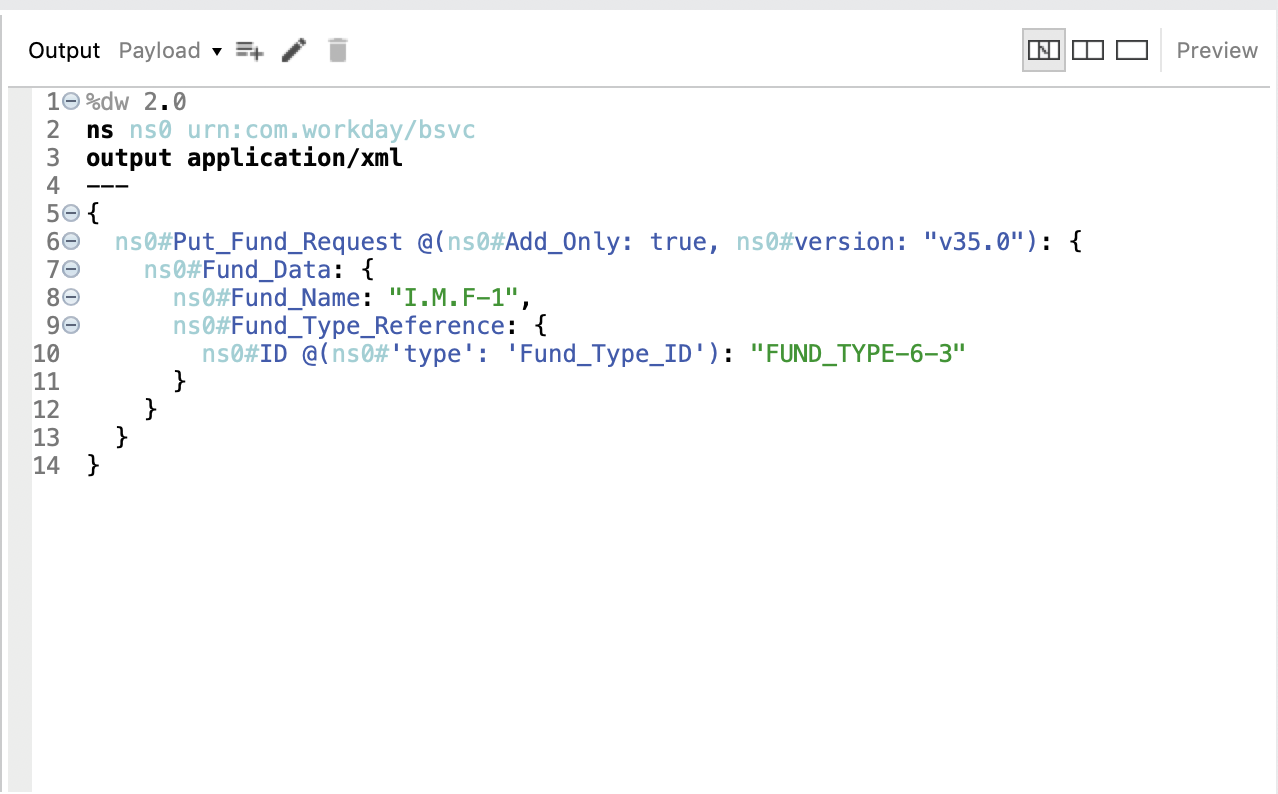Delete the Payload transform with the trash icon
Viewport: 1278px width, 794px height.
337,49
